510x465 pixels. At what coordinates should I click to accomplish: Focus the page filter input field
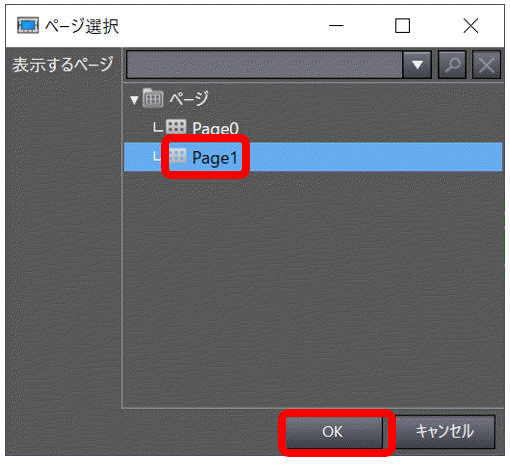click(264, 65)
